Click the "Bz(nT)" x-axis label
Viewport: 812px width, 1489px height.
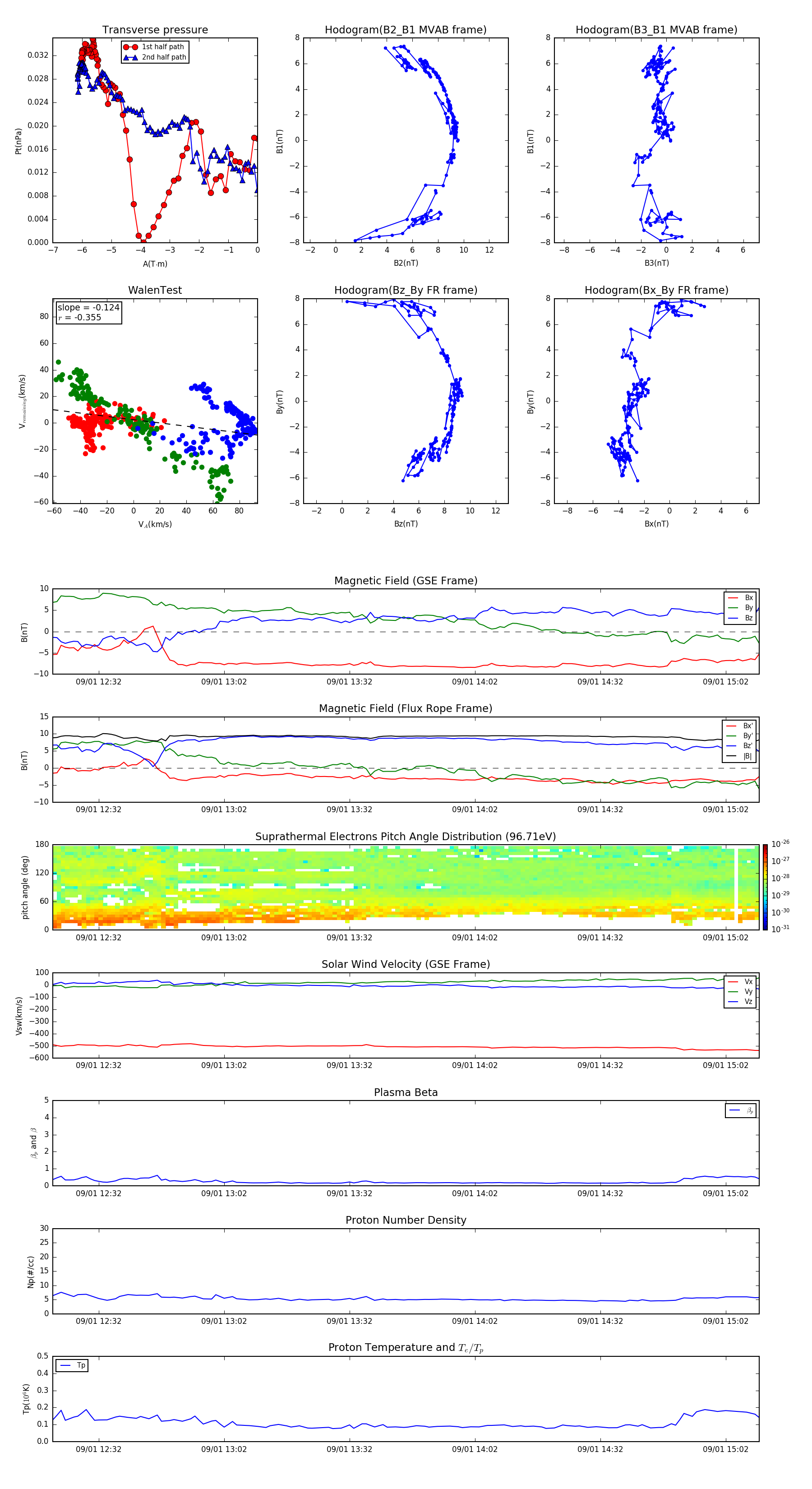[x=406, y=524]
